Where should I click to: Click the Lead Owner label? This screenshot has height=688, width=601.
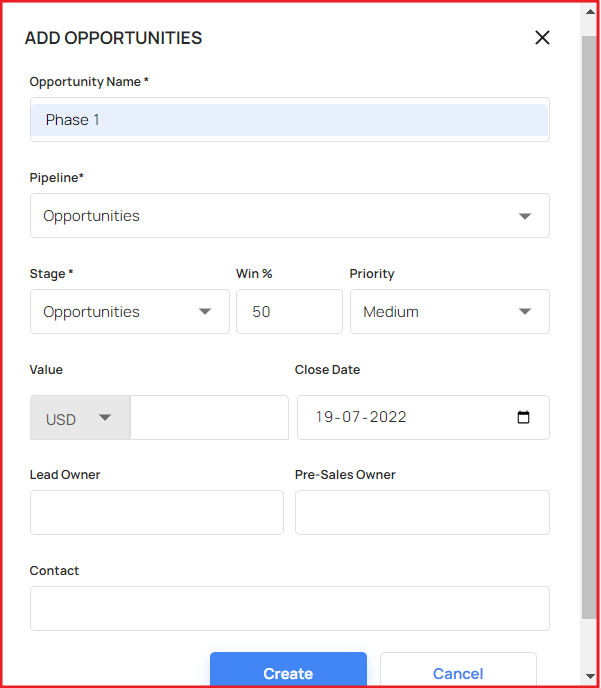click(65, 475)
